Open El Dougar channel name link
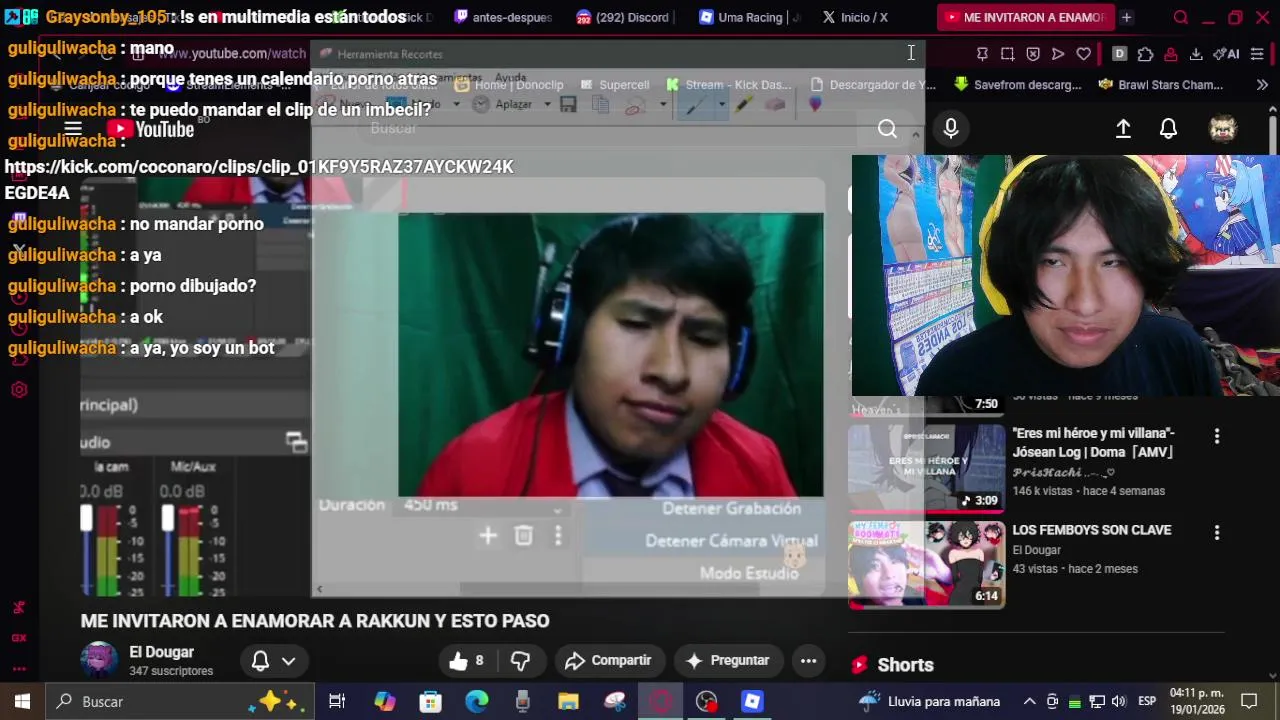 click(161, 652)
